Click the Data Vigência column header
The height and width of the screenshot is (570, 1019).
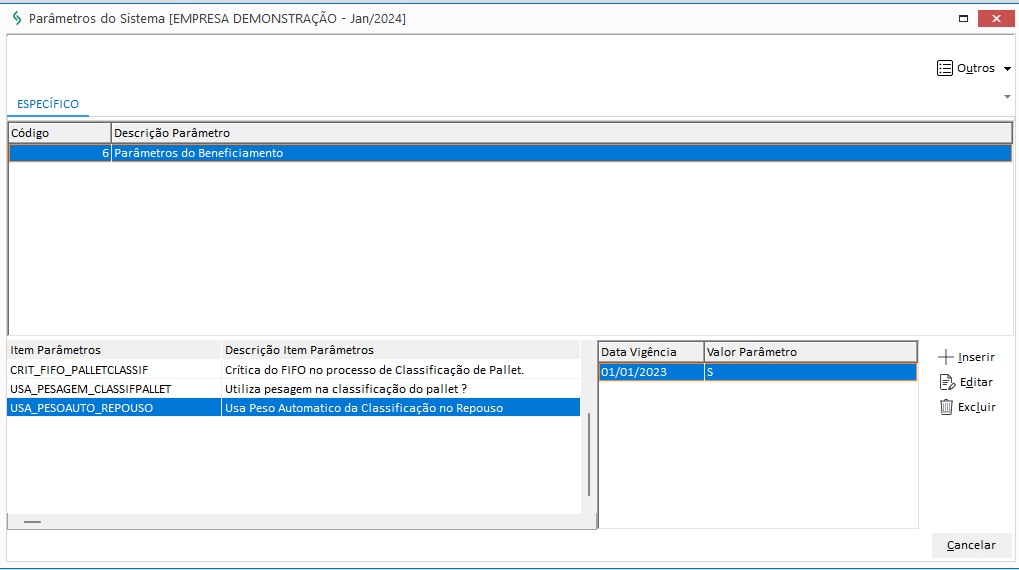[651, 352]
